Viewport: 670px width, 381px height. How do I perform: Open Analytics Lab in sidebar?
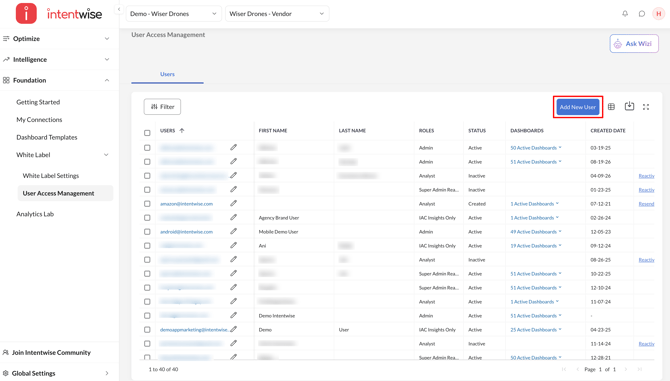pos(35,214)
